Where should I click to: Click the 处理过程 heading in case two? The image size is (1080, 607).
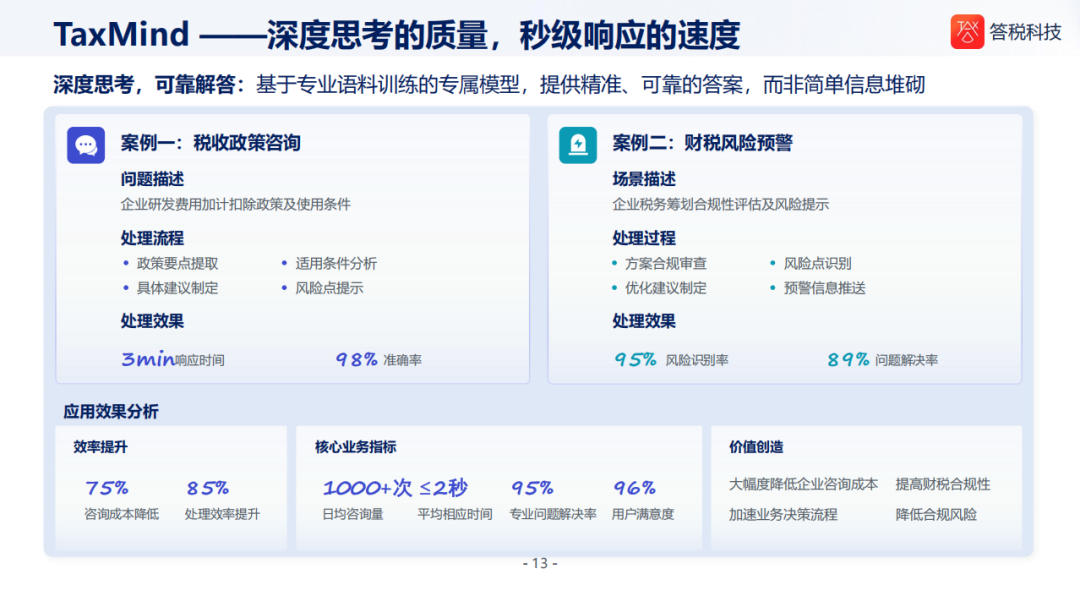(x=644, y=238)
